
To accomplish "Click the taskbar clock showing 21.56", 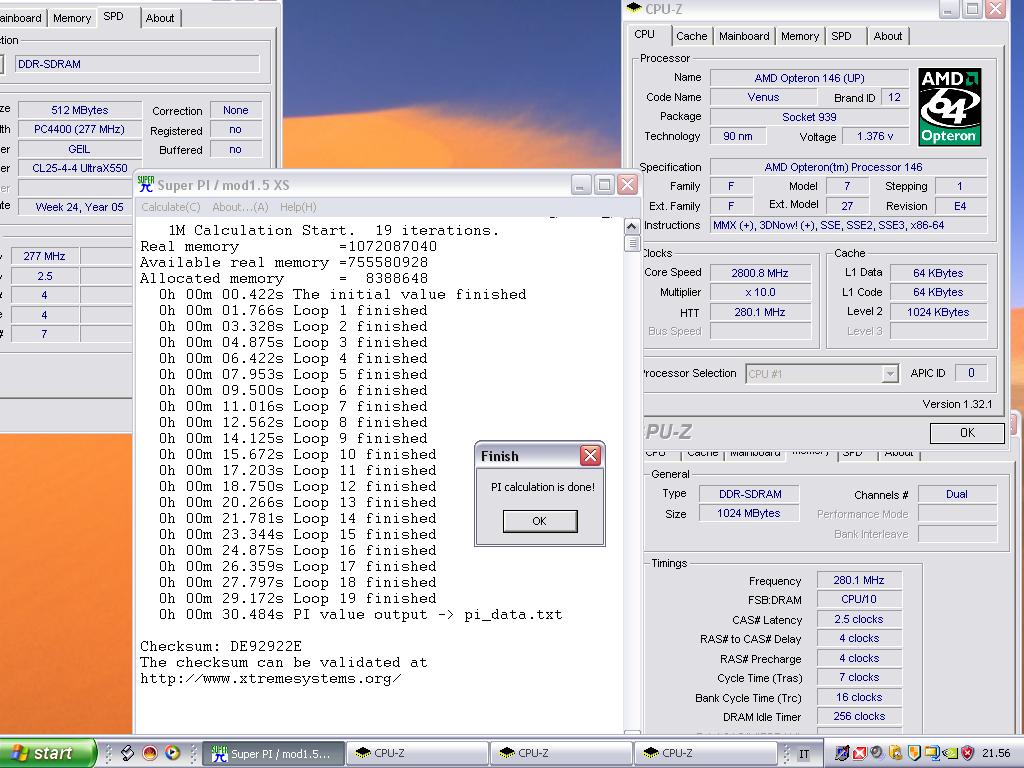I will 996,753.
